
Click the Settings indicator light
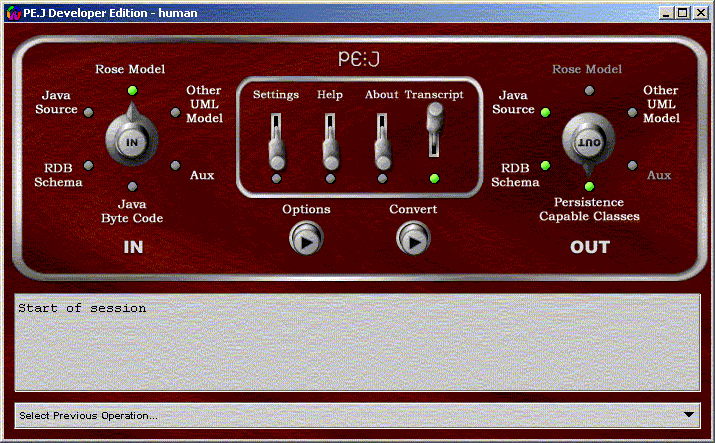[276, 179]
